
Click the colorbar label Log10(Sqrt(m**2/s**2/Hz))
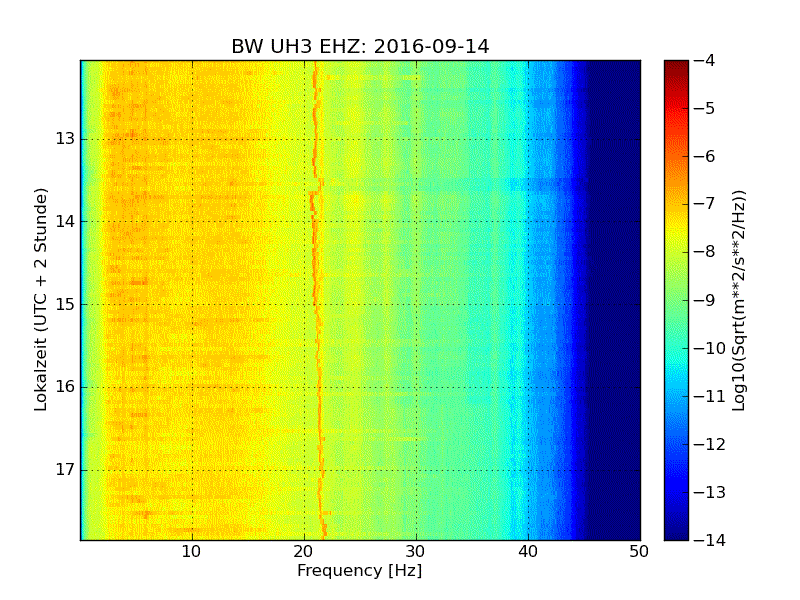coord(738,301)
